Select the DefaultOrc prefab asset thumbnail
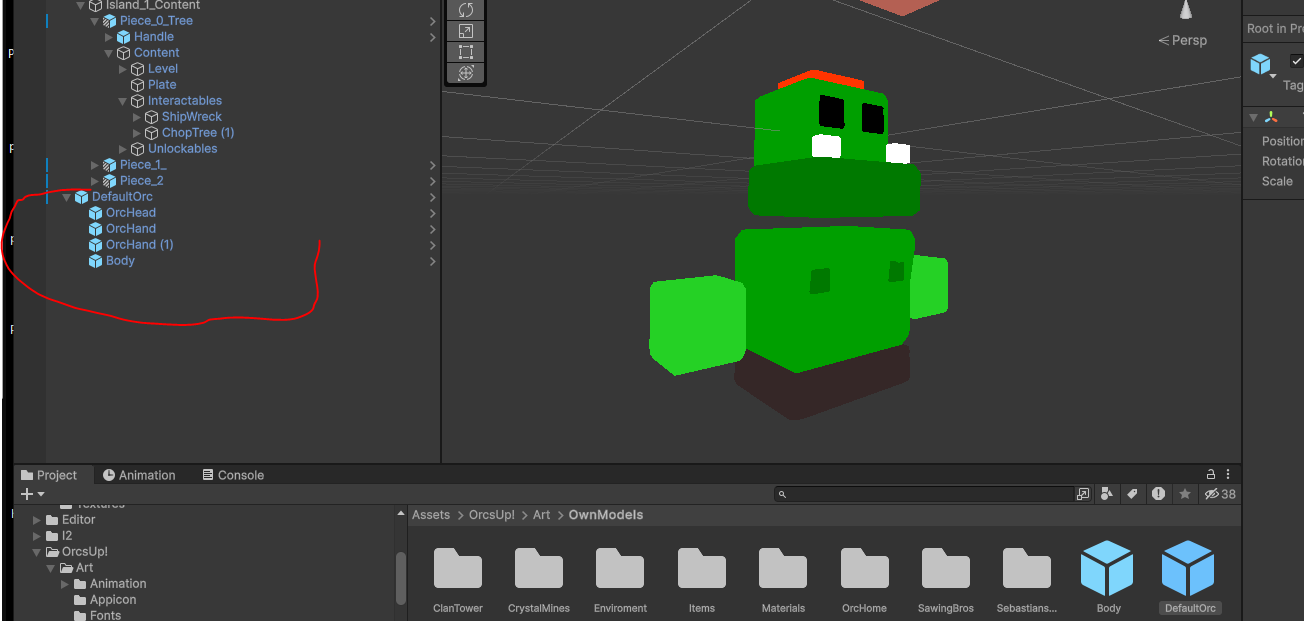 (1188, 568)
